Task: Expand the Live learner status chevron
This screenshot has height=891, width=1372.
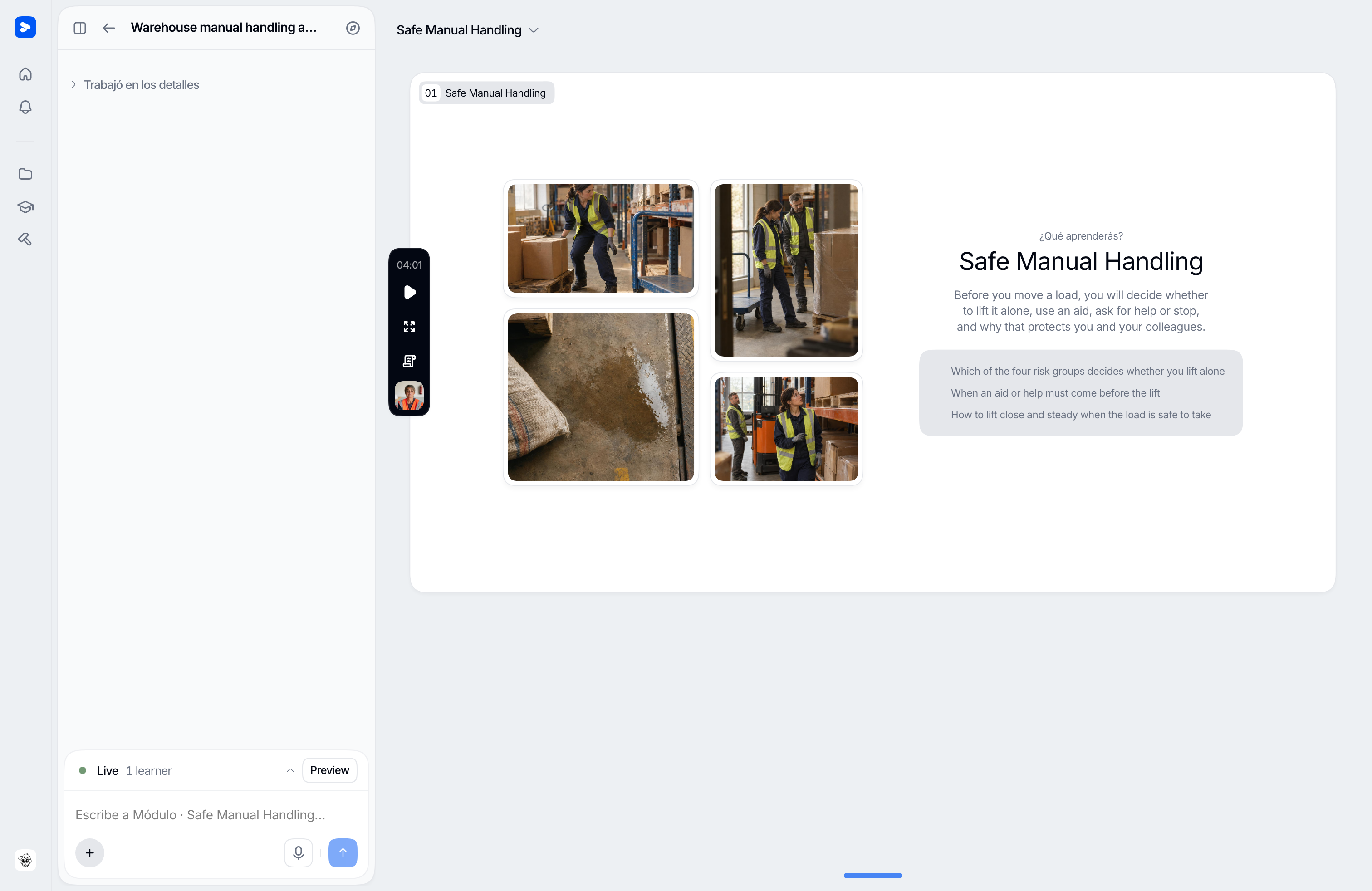Action: pos(290,770)
